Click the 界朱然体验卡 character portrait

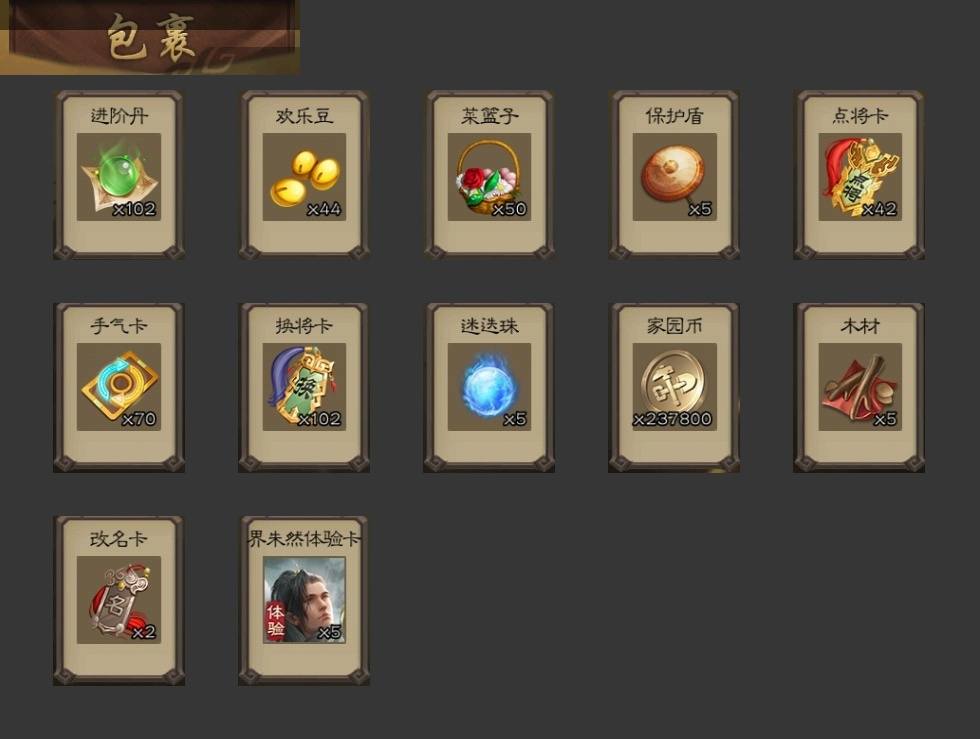coord(304,600)
